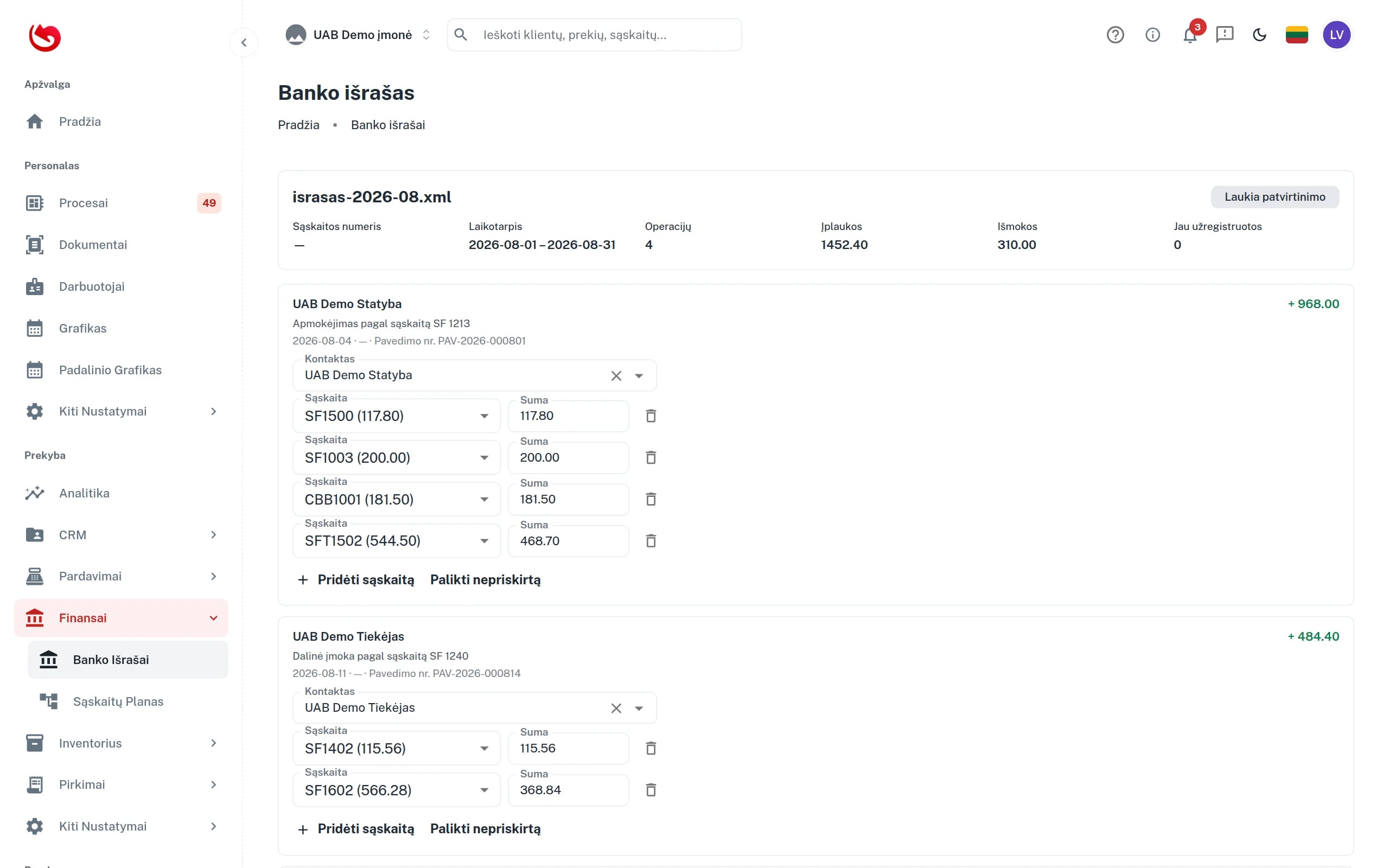Screen dimensions: 1389x868
Task: Open Dokumentai in the sidebar
Action: pos(121,245)
